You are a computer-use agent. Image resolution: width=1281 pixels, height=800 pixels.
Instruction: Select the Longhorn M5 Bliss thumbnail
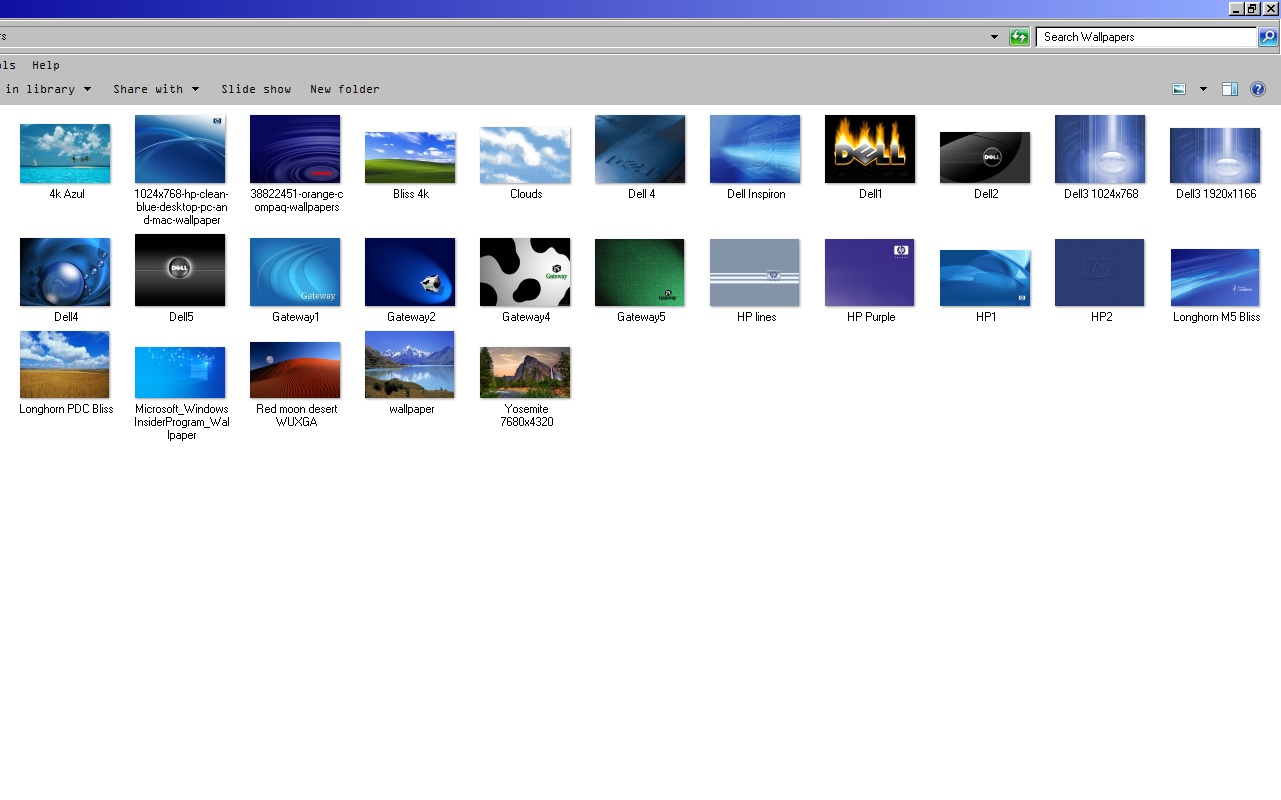1215,278
